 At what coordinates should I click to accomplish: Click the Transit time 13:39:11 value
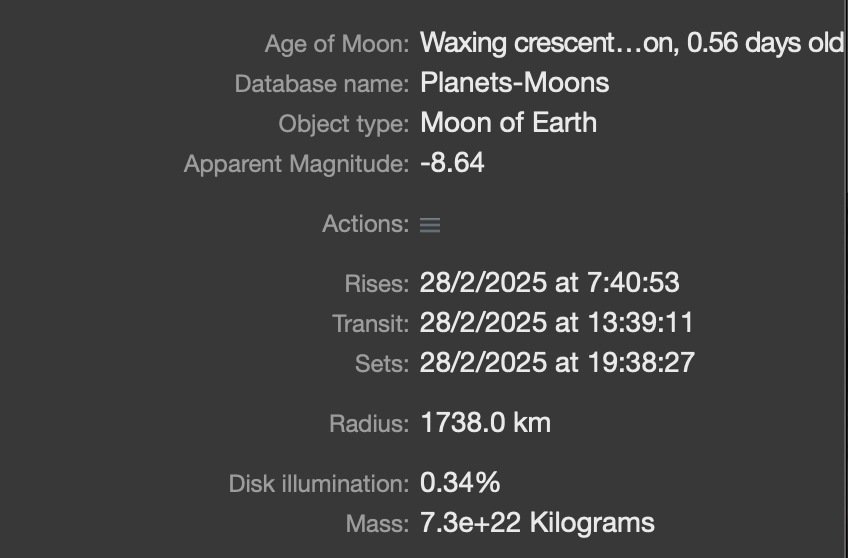point(556,323)
